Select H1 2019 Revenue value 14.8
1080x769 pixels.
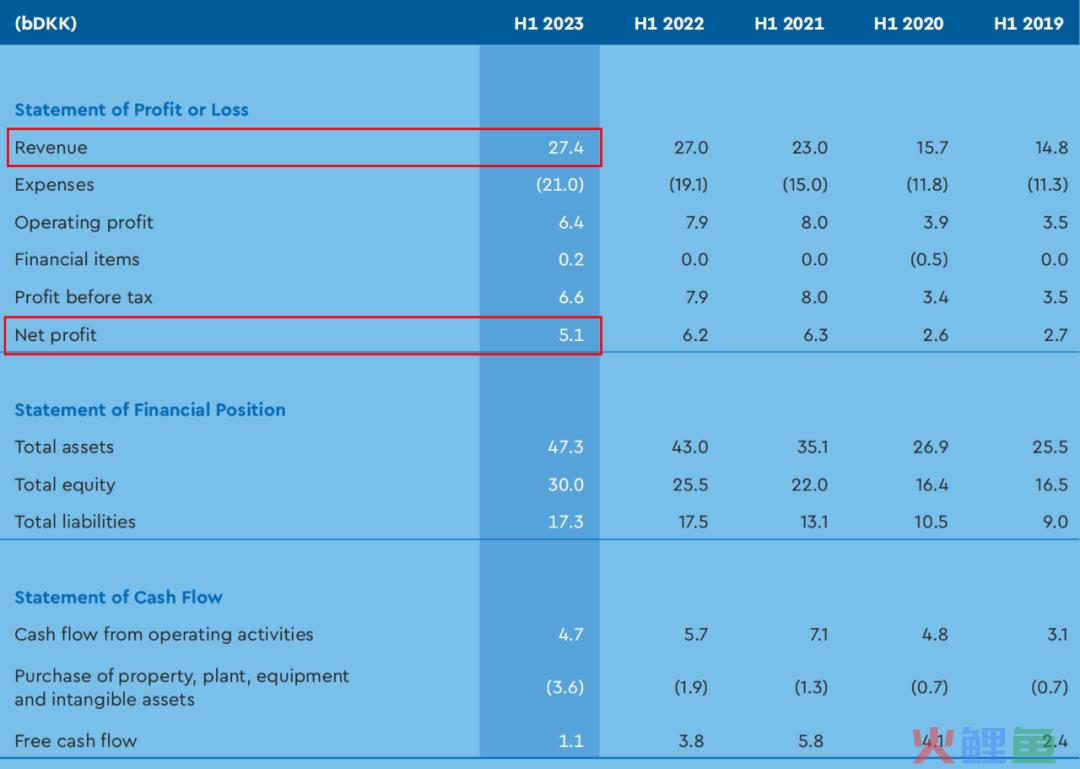pos(1052,147)
